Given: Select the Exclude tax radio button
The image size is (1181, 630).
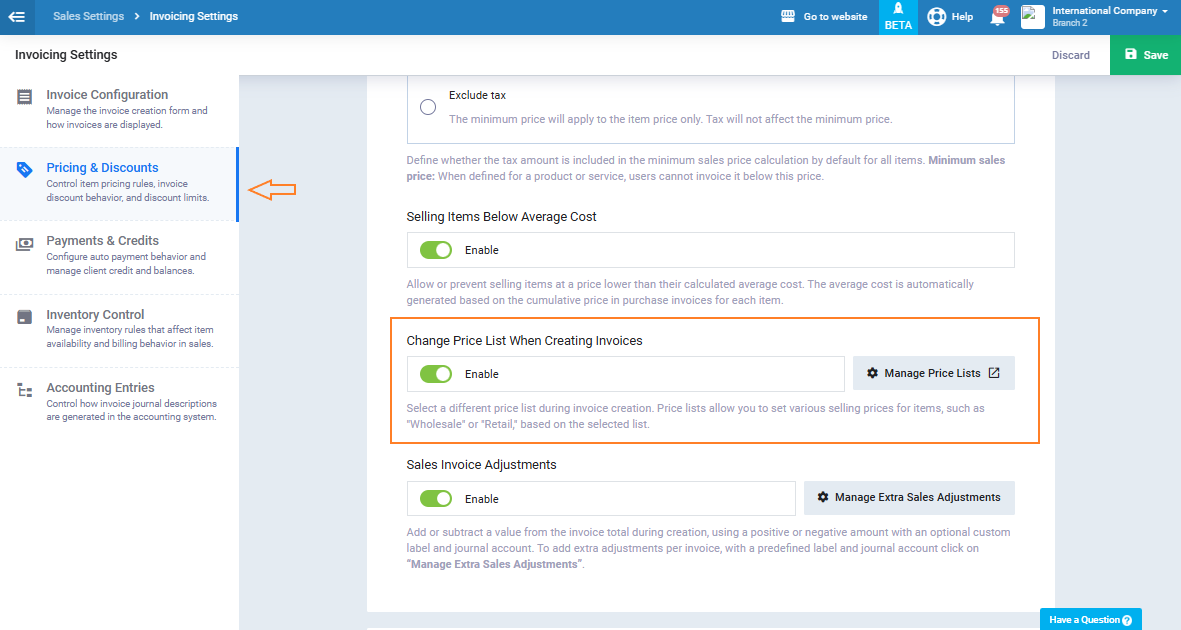Looking at the screenshot, I should (428, 107).
